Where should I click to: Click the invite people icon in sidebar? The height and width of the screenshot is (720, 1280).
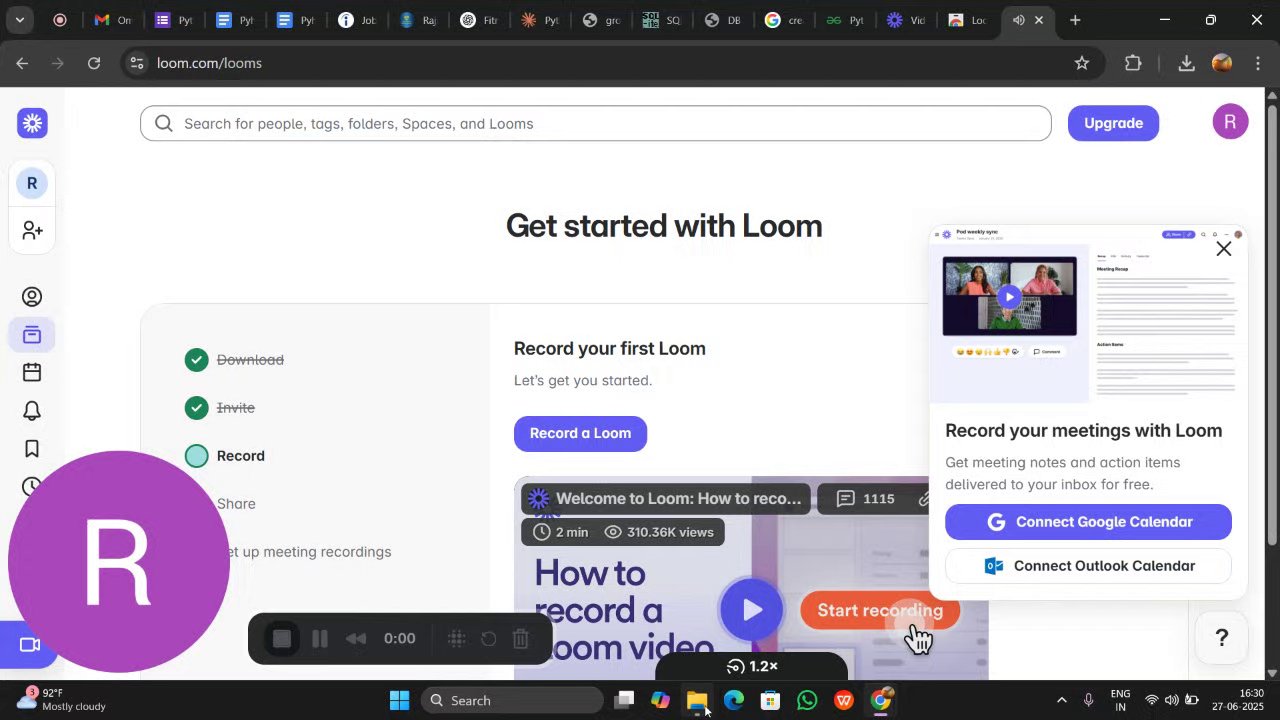(x=32, y=230)
